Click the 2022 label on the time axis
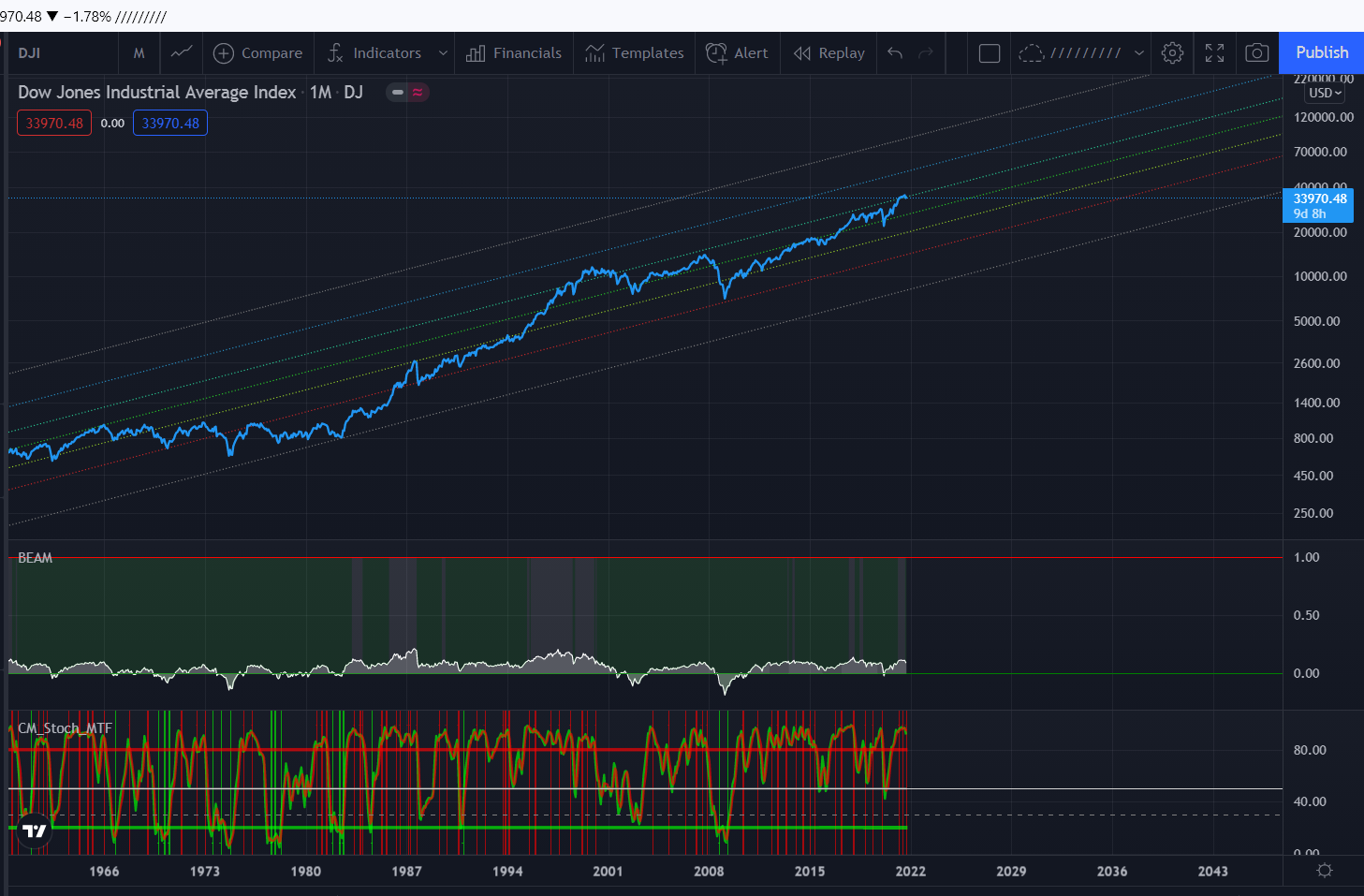This screenshot has width=1364, height=896. (x=910, y=871)
